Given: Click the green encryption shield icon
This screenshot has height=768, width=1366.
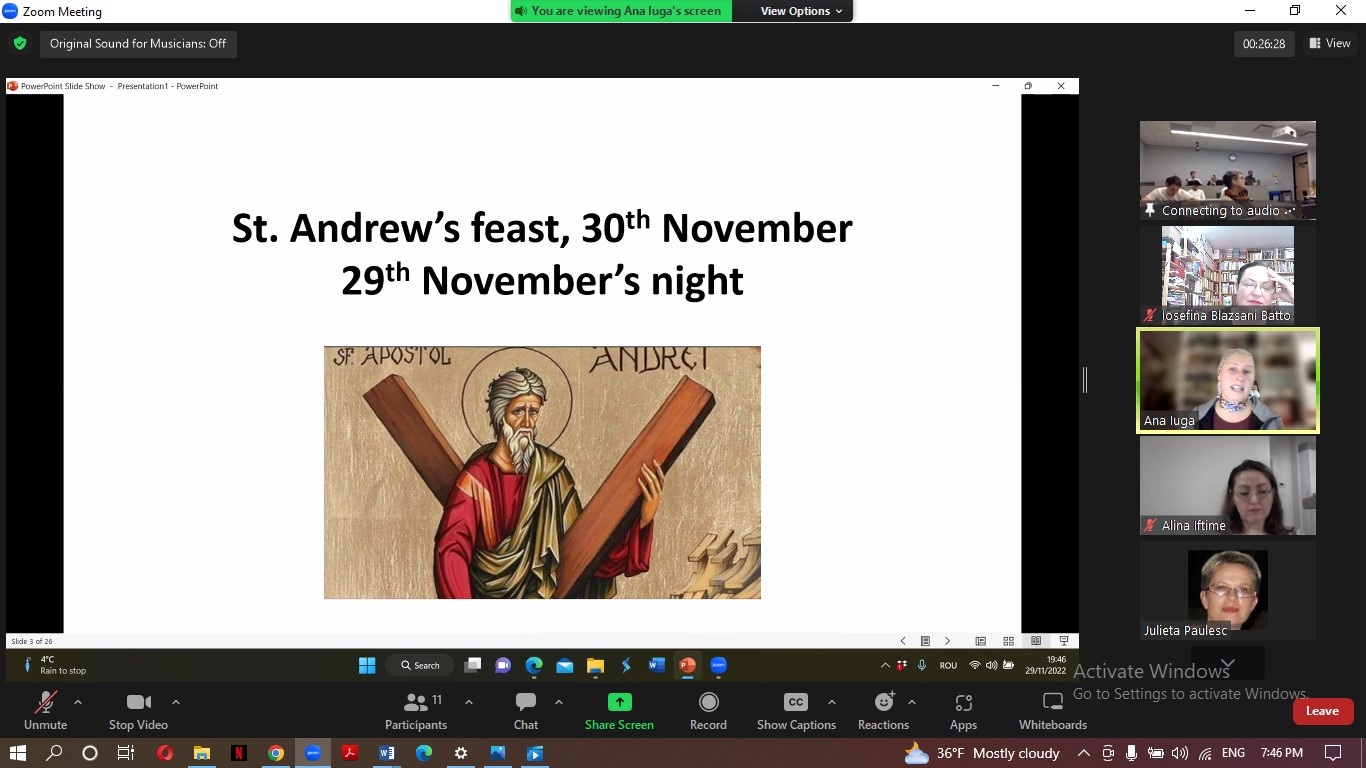Looking at the screenshot, I should pyautogui.click(x=19, y=43).
